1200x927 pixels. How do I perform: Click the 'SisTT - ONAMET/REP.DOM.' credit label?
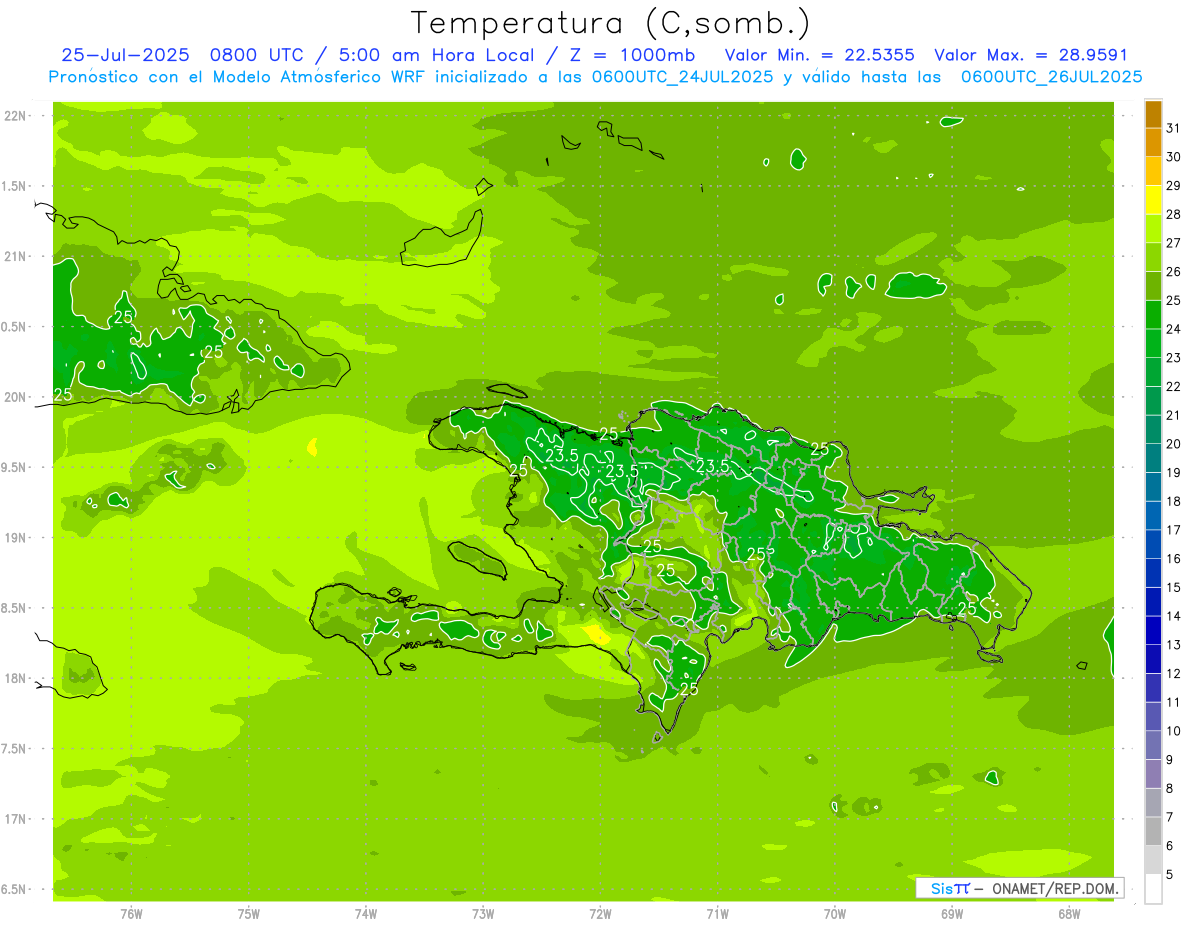1019,888
